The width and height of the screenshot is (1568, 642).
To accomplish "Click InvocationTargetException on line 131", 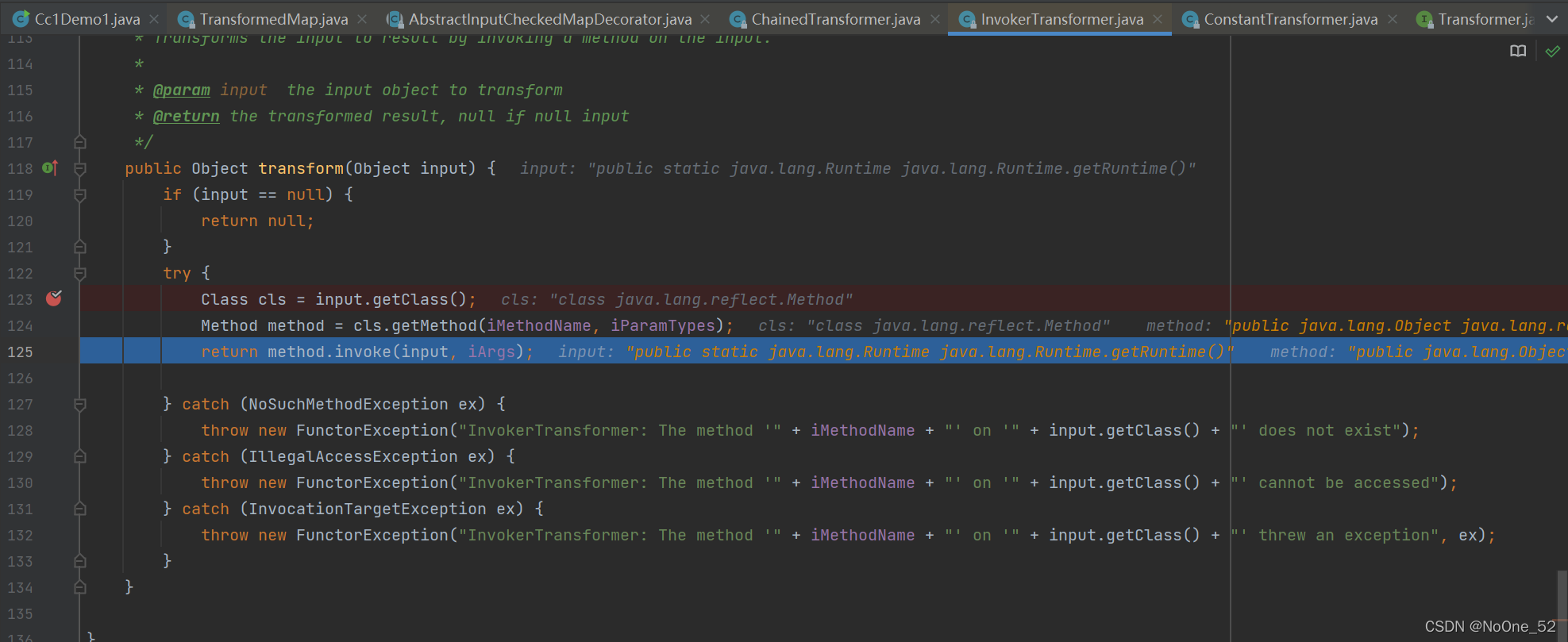I will click(368, 509).
